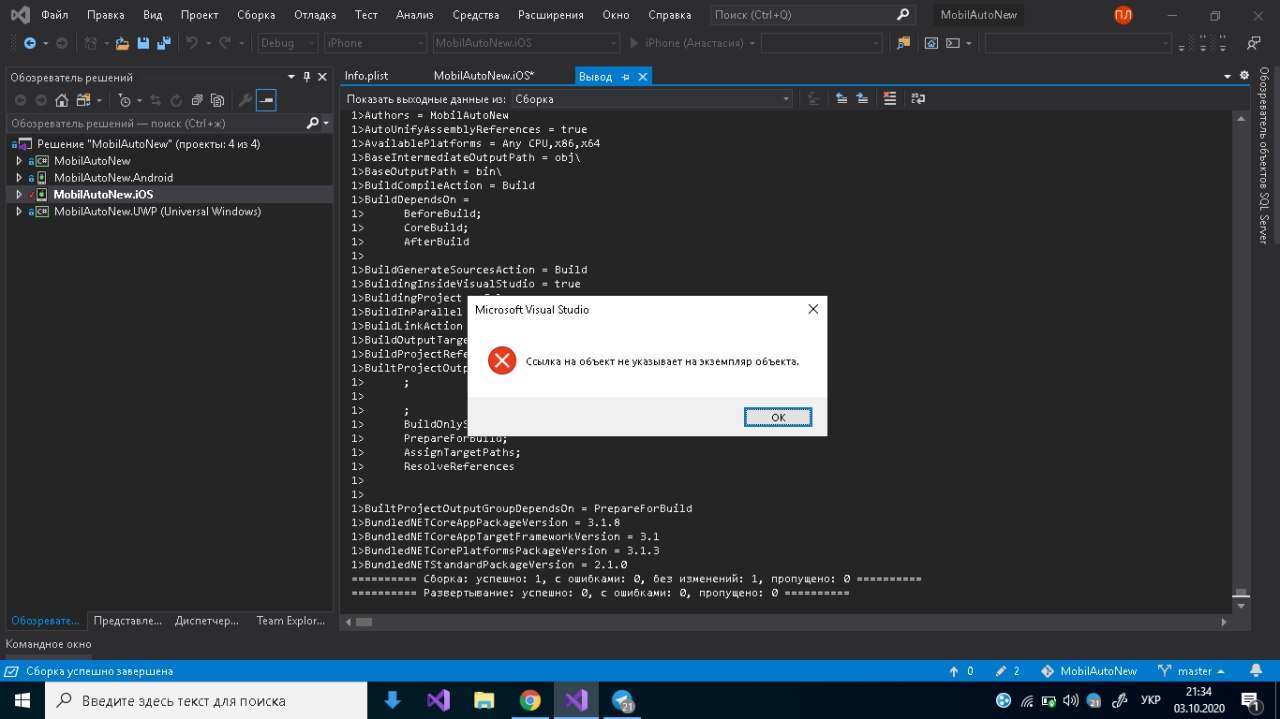Switch to the Team Explorer bottom tab
The width and height of the screenshot is (1280, 719).
point(290,621)
